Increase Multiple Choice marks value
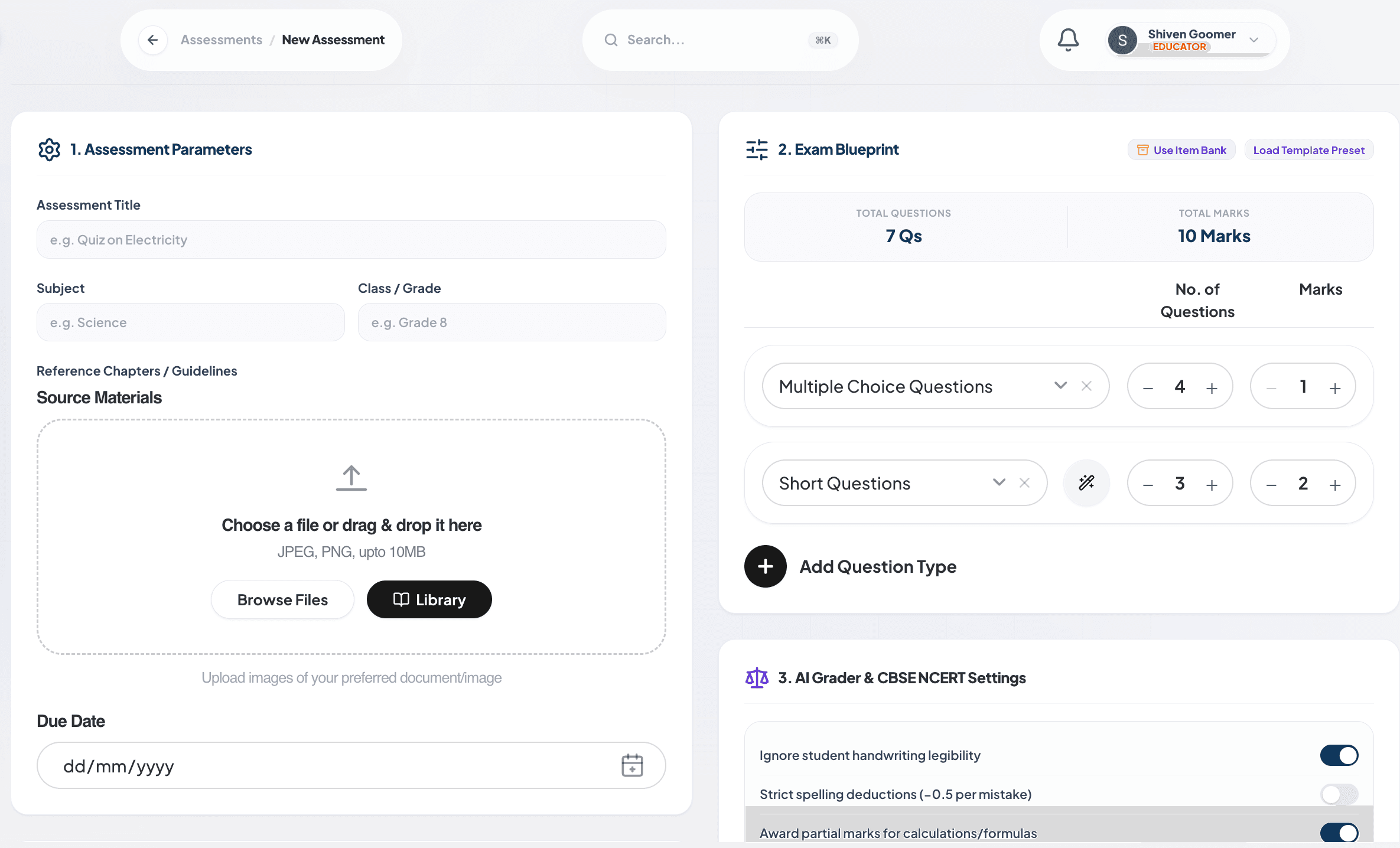 click(x=1335, y=387)
